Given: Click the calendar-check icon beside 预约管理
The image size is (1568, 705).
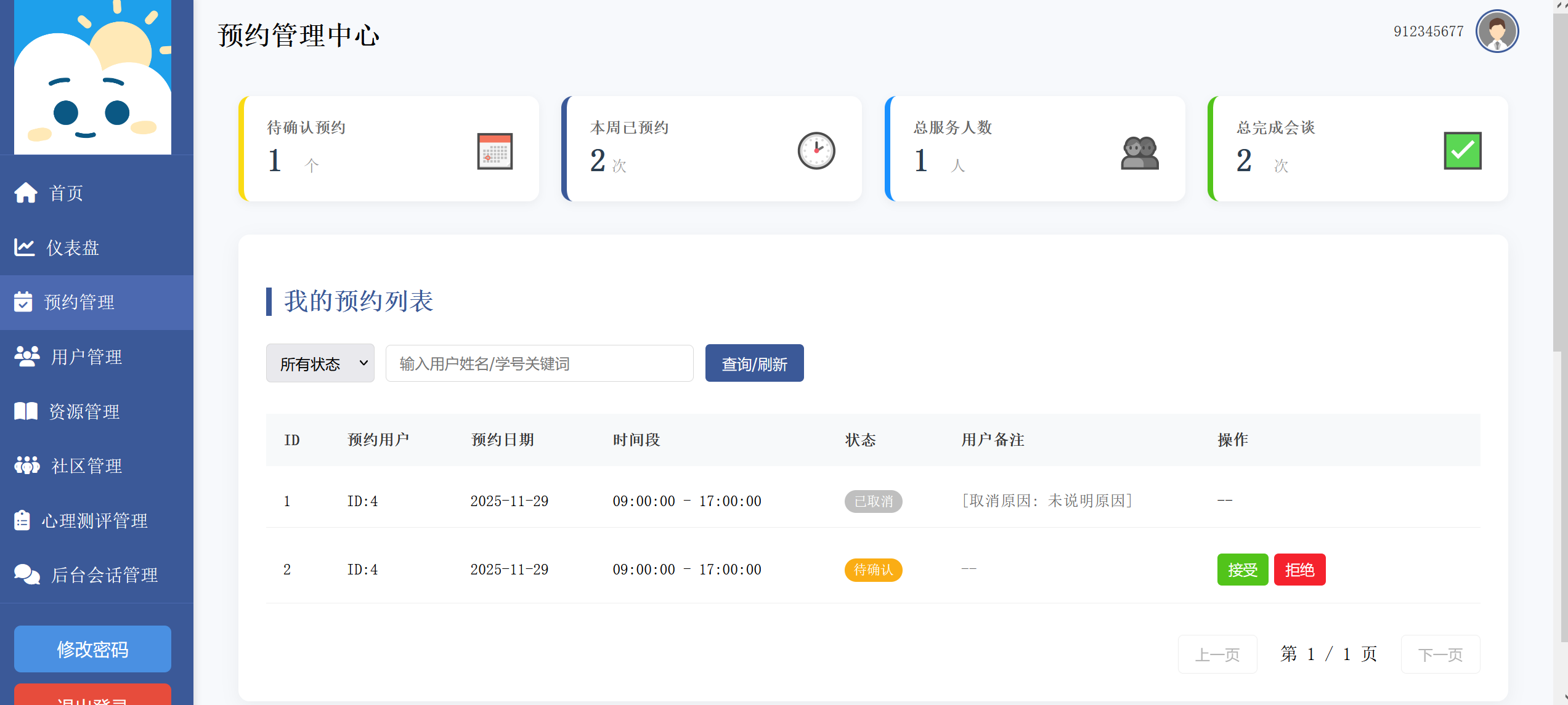Looking at the screenshot, I should (23, 302).
